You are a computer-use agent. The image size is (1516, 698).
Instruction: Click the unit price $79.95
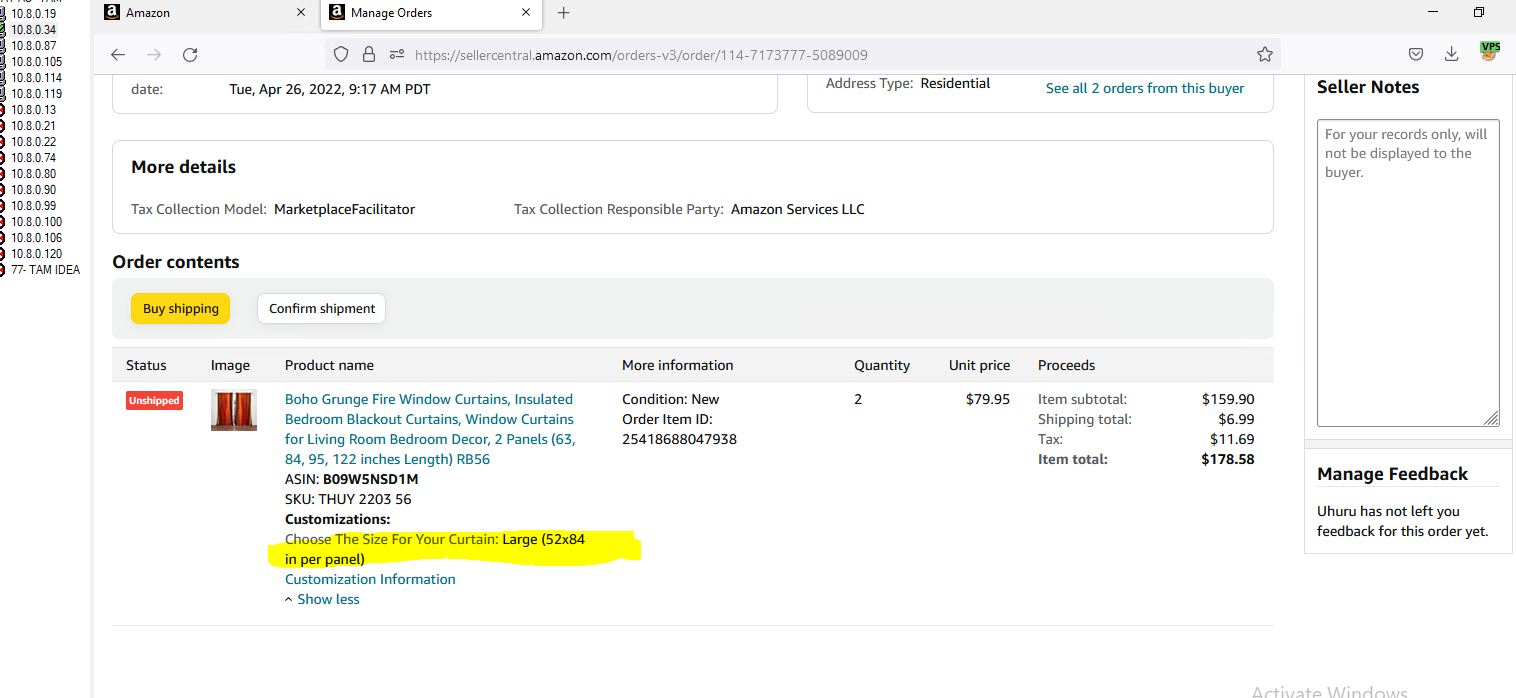[988, 399]
